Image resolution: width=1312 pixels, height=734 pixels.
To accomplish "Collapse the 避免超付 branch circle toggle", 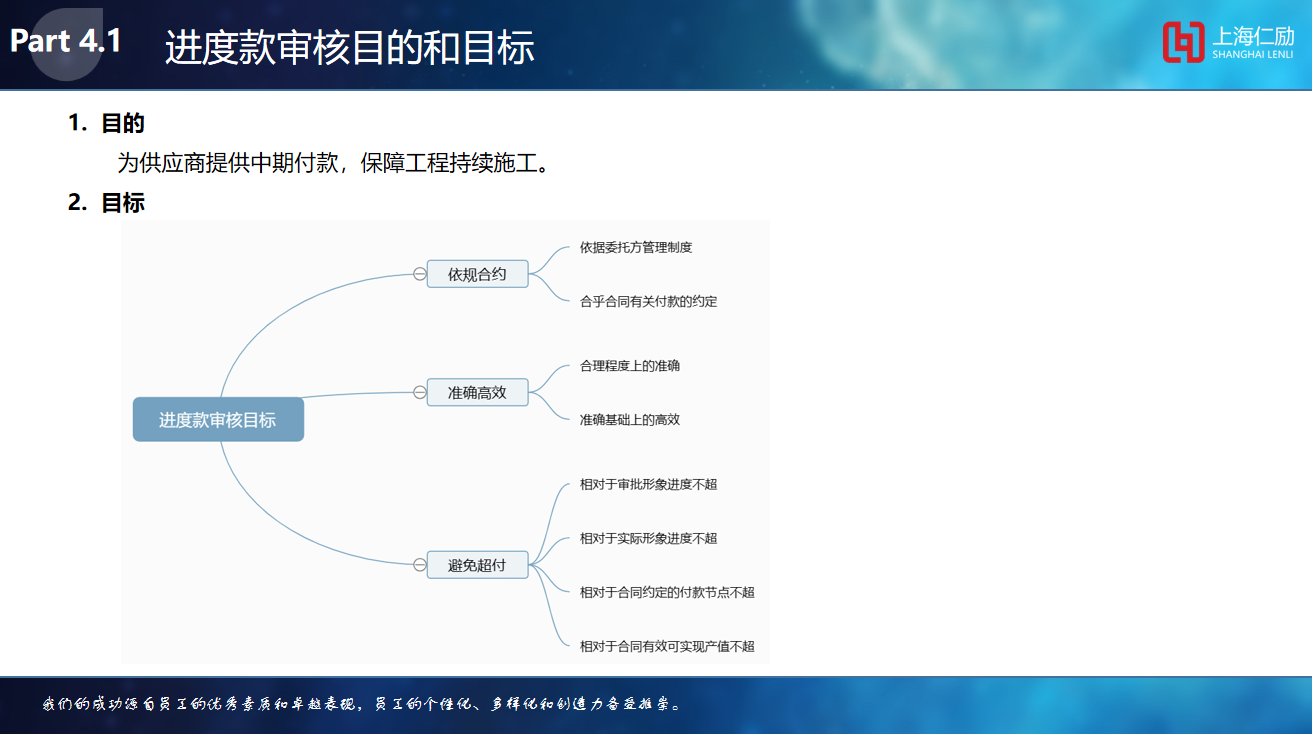I will [x=420, y=565].
